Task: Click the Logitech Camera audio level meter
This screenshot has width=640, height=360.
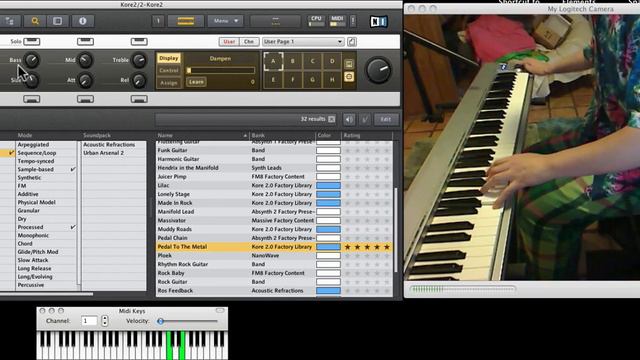Action: pos(462,289)
